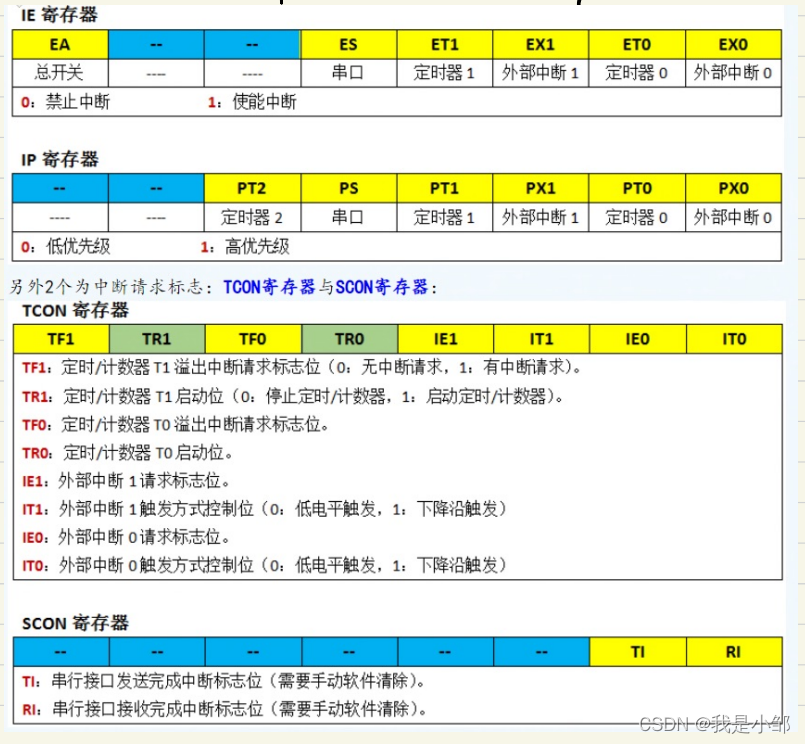Image resolution: width=805 pixels, height=744 pixels.
Task: Click the EX0 header cell
Action: click(x=734, y=45)
